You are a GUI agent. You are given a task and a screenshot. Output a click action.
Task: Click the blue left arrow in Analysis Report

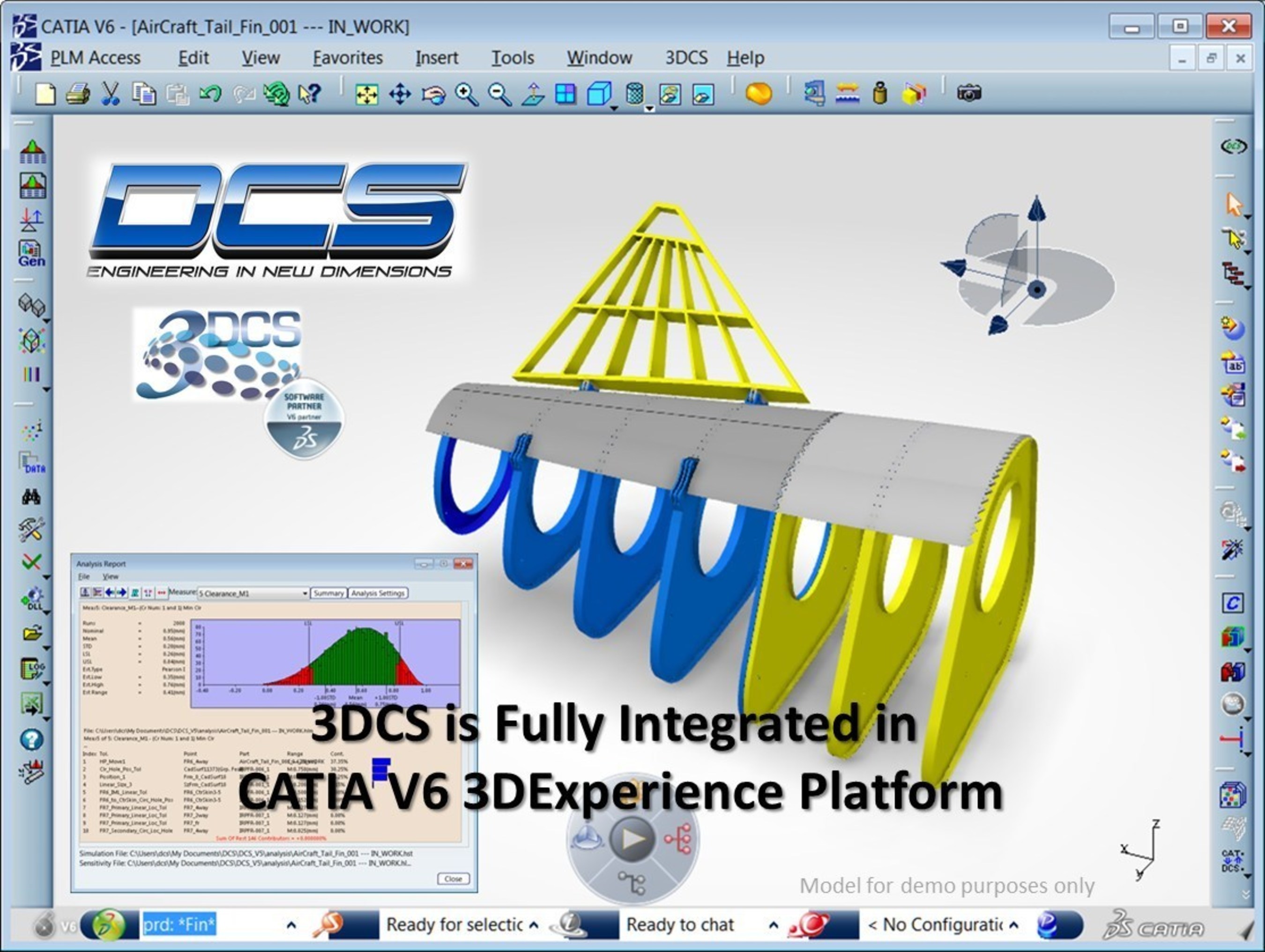[x=109, y=592]
